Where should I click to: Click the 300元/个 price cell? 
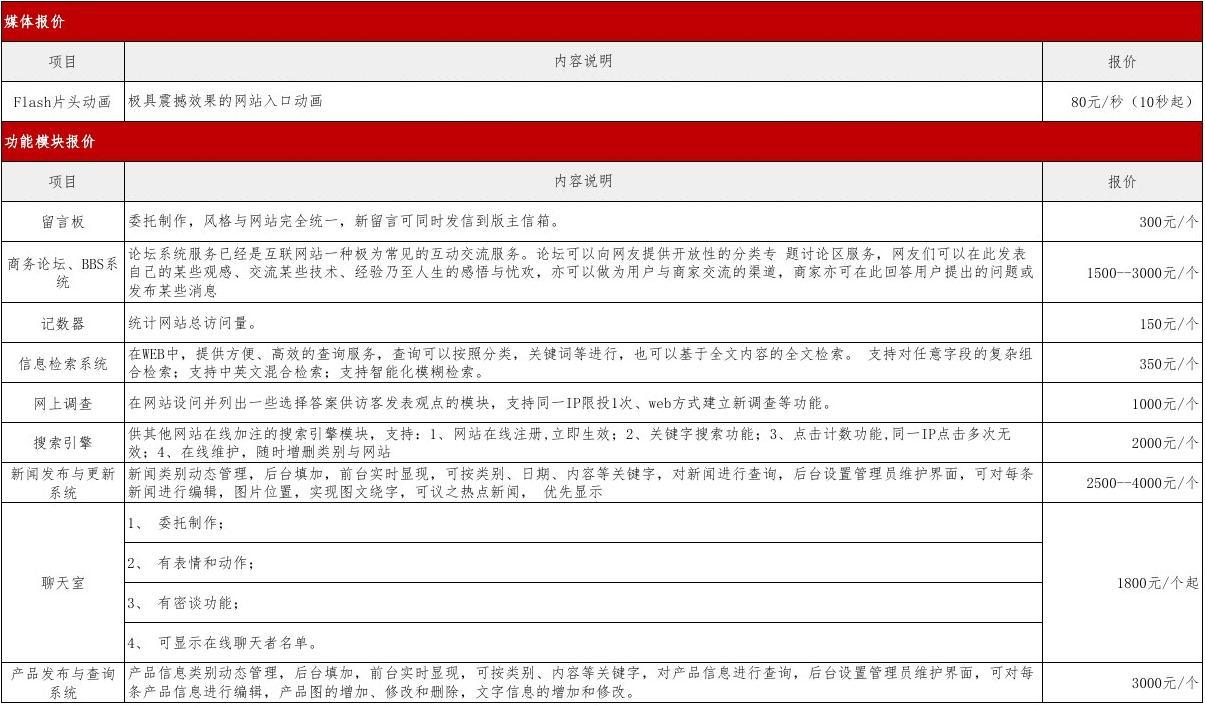click(x=1122, y=222)
